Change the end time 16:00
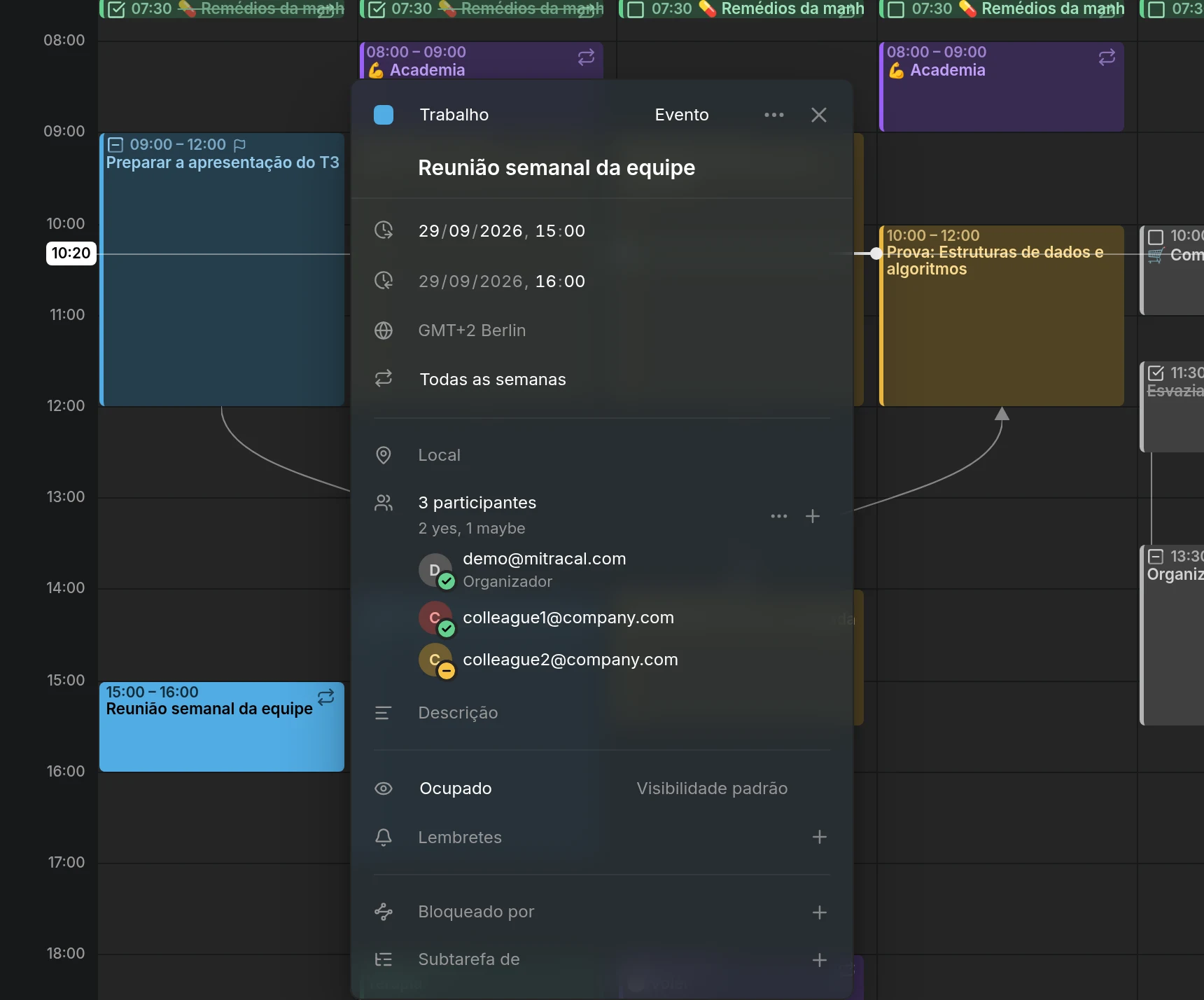Viewport: 1204px width, 1000px height. pyautogui.click(x=560, y=282)
